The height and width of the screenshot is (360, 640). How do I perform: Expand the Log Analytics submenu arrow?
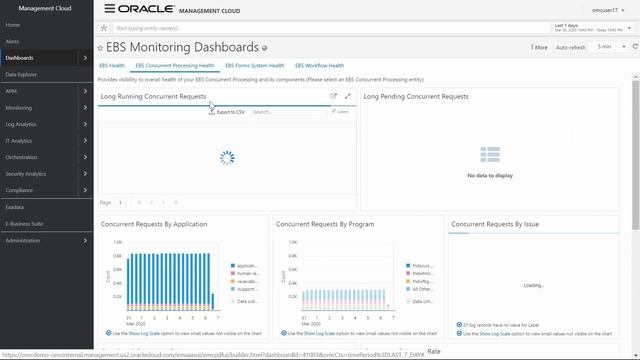click(x=85, y=124)
